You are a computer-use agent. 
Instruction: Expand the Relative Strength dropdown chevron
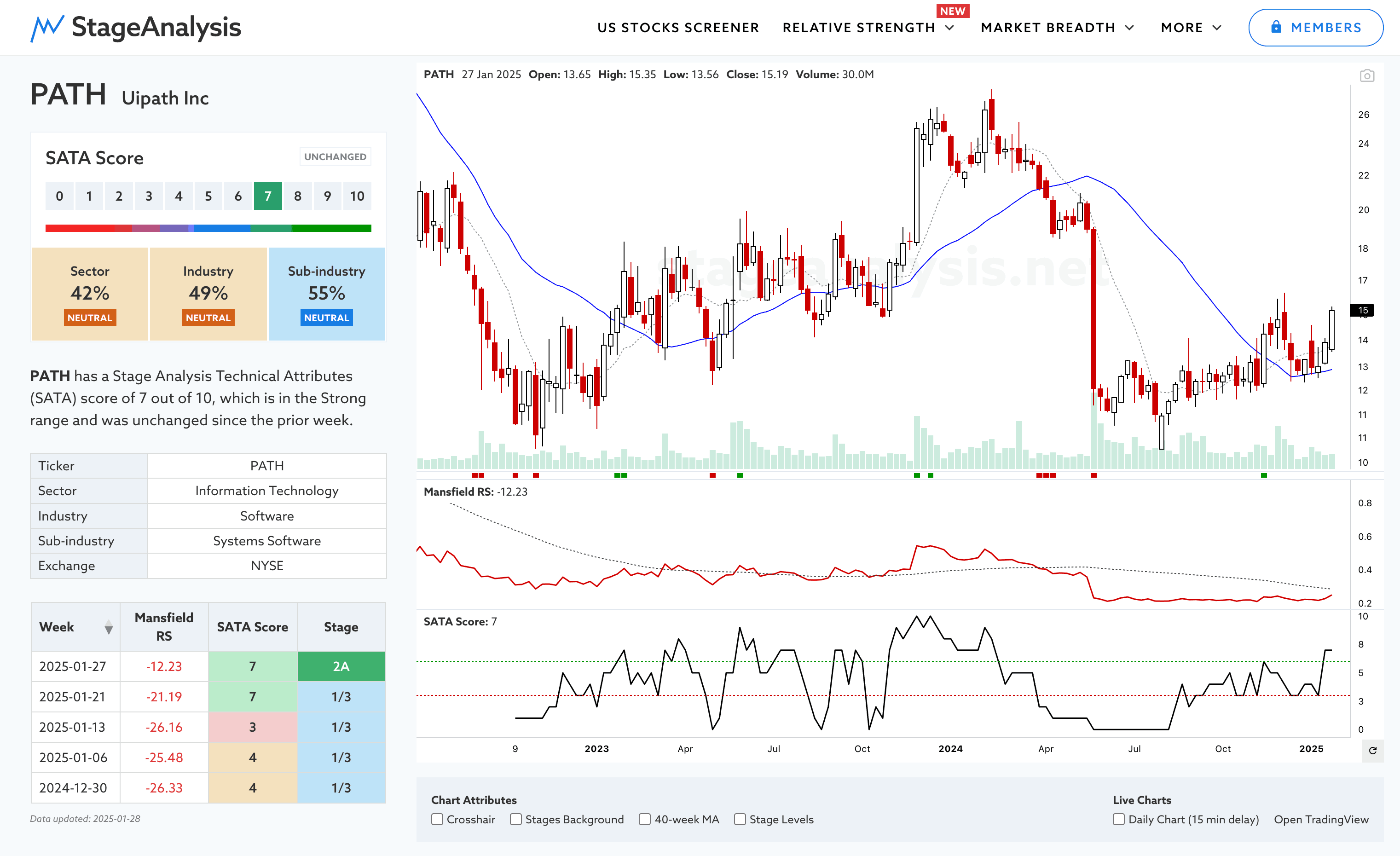(x=949, y=28)
